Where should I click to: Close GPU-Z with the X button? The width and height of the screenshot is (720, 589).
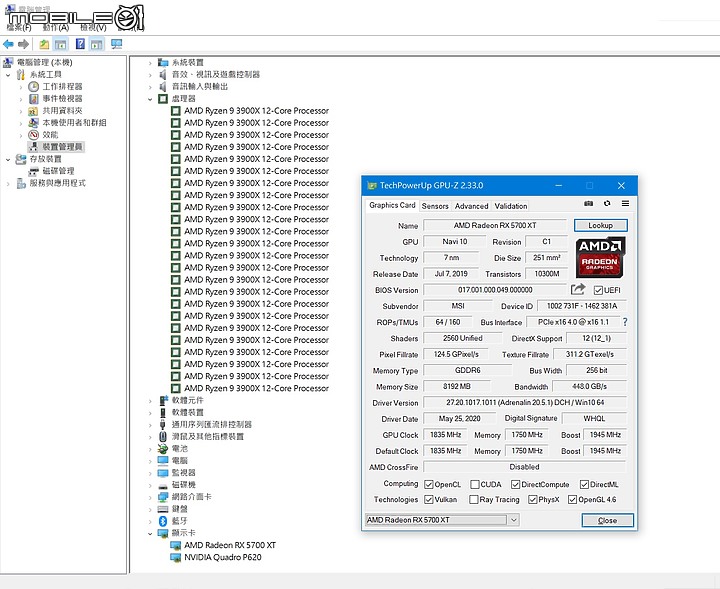[x=621, y=185]
